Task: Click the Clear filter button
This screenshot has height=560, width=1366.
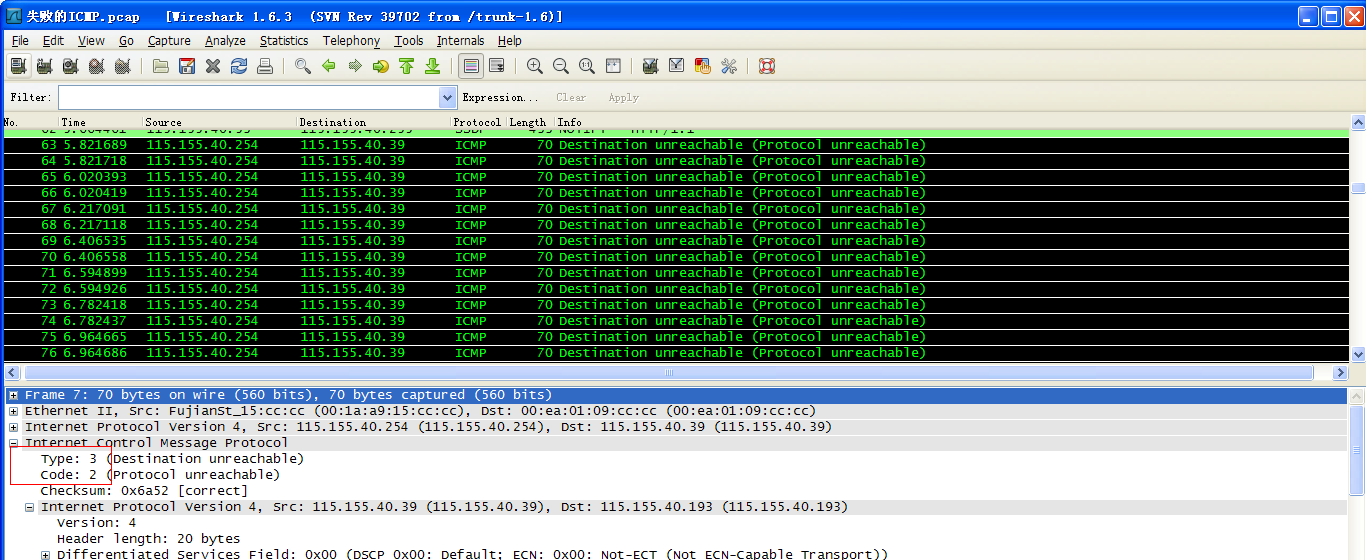Action: click(571, 97)
